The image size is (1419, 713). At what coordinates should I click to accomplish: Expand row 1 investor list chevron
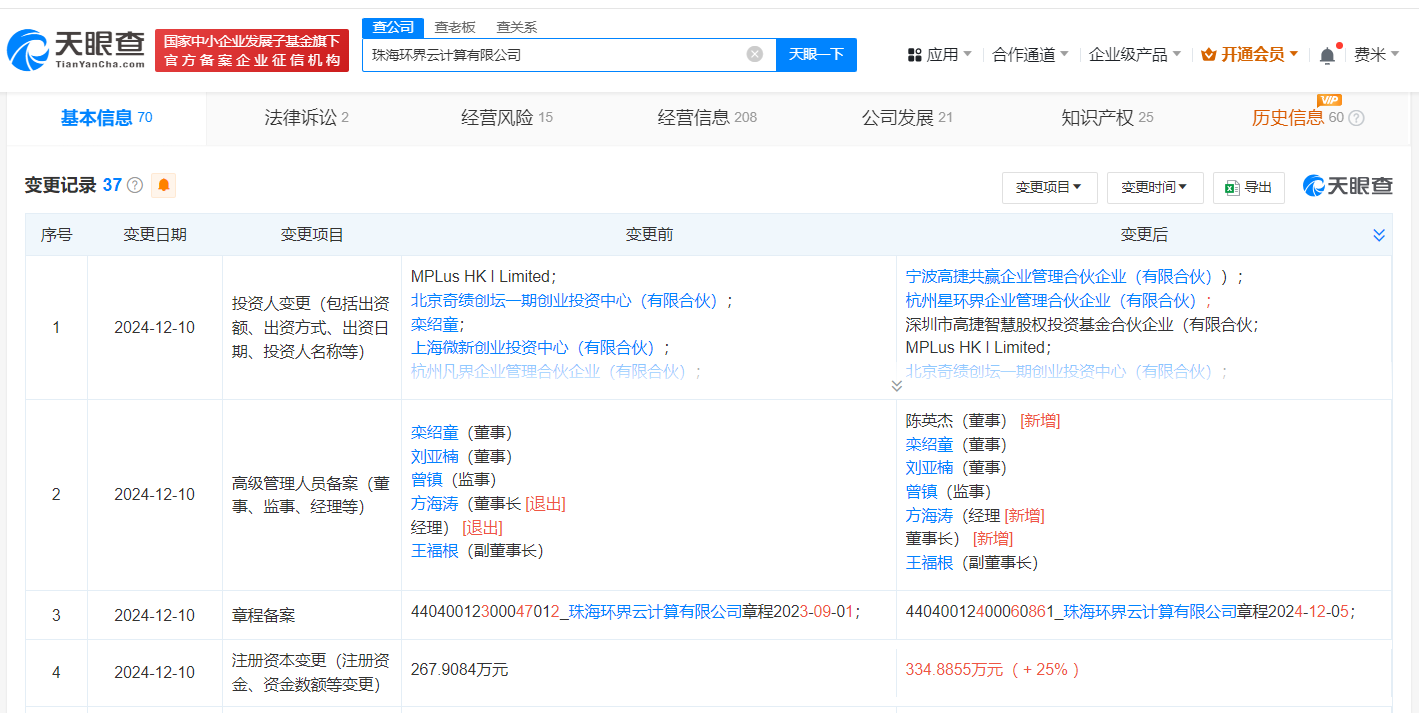[x=896, y=385]
